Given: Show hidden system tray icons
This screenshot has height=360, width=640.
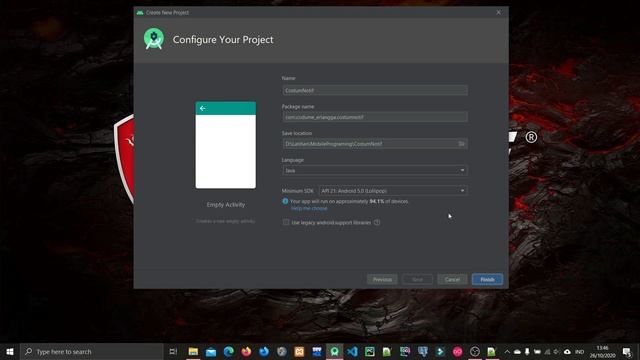Looking at the screenshot, I should [507, 351].
